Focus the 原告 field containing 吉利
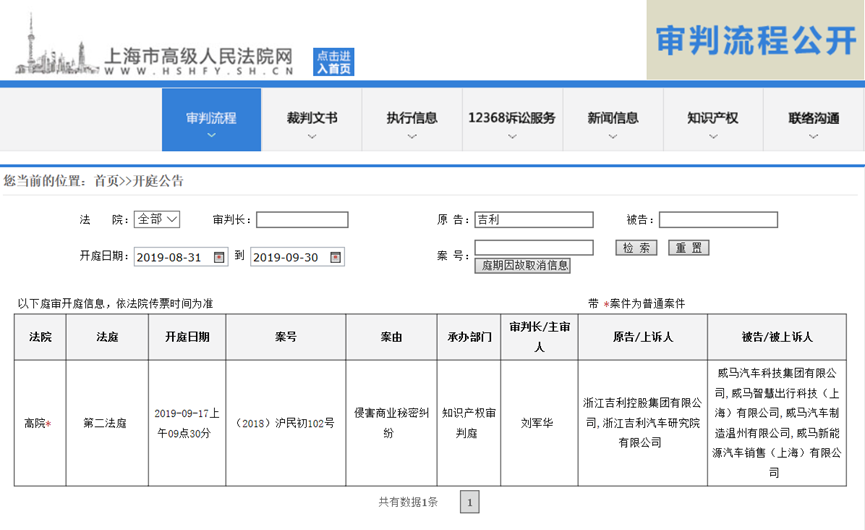Image resolution: width=865 pixels, height=530 pixels. [534, 220]
